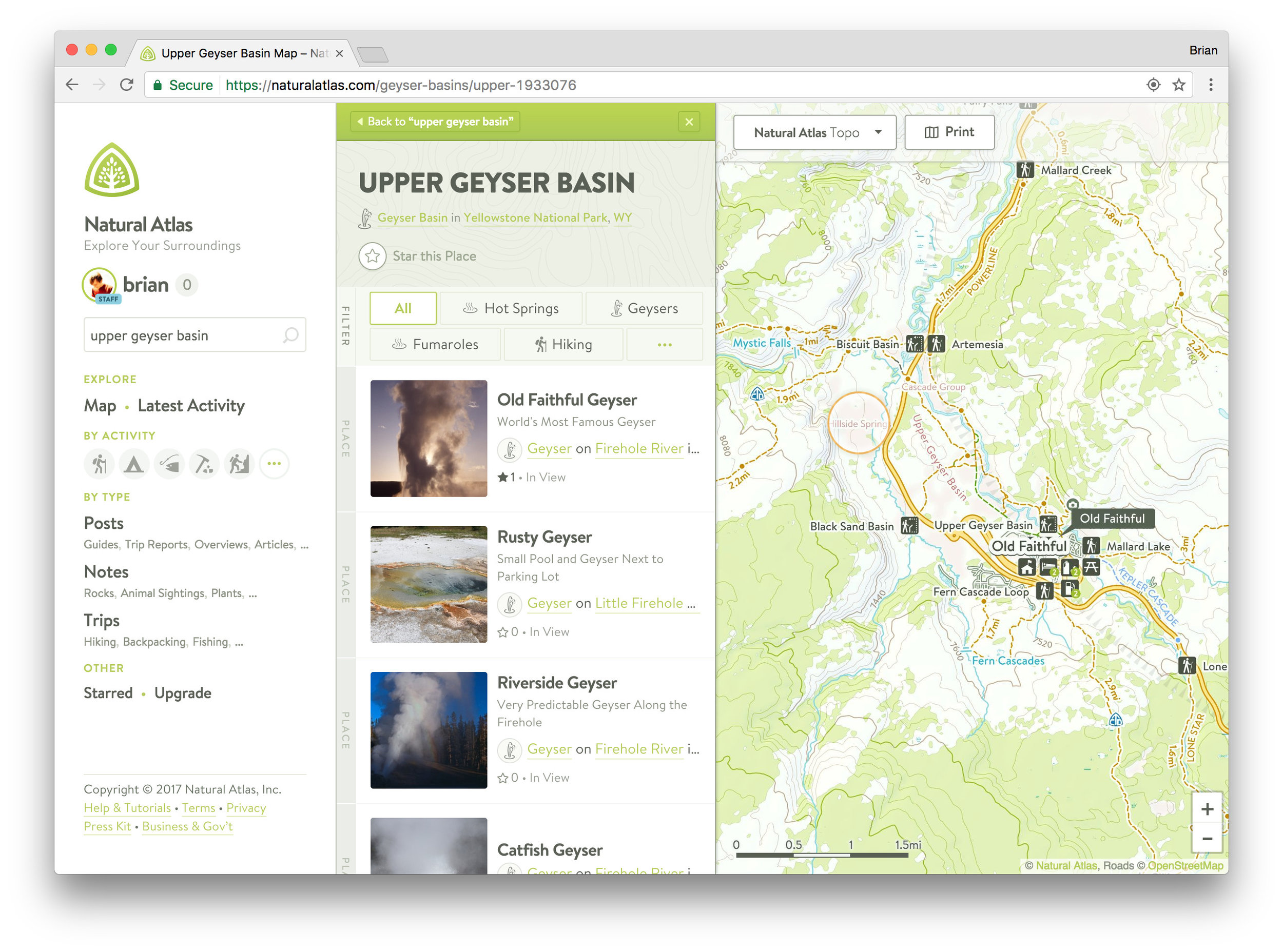Open the Map link in Explore
1283x952 pixels.
click(x=100, y=406)
